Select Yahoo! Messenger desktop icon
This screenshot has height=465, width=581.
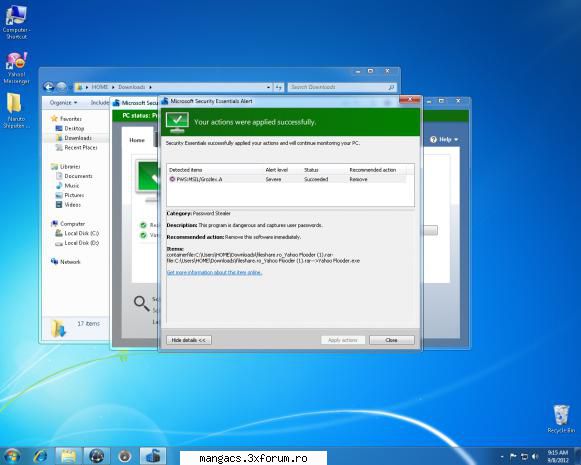coord(16,68)
